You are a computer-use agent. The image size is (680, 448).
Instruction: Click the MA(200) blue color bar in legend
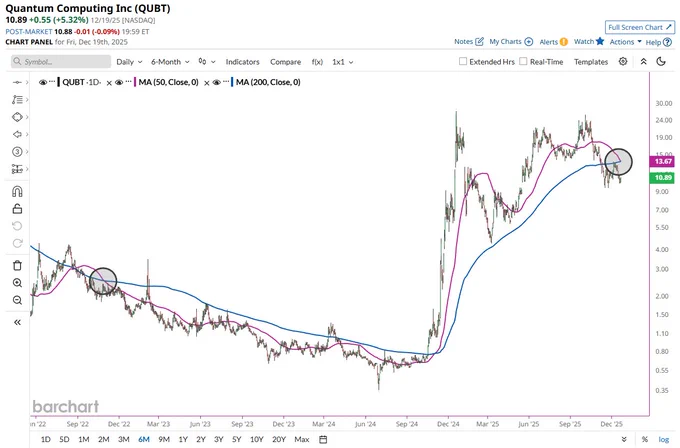(232, 82)
